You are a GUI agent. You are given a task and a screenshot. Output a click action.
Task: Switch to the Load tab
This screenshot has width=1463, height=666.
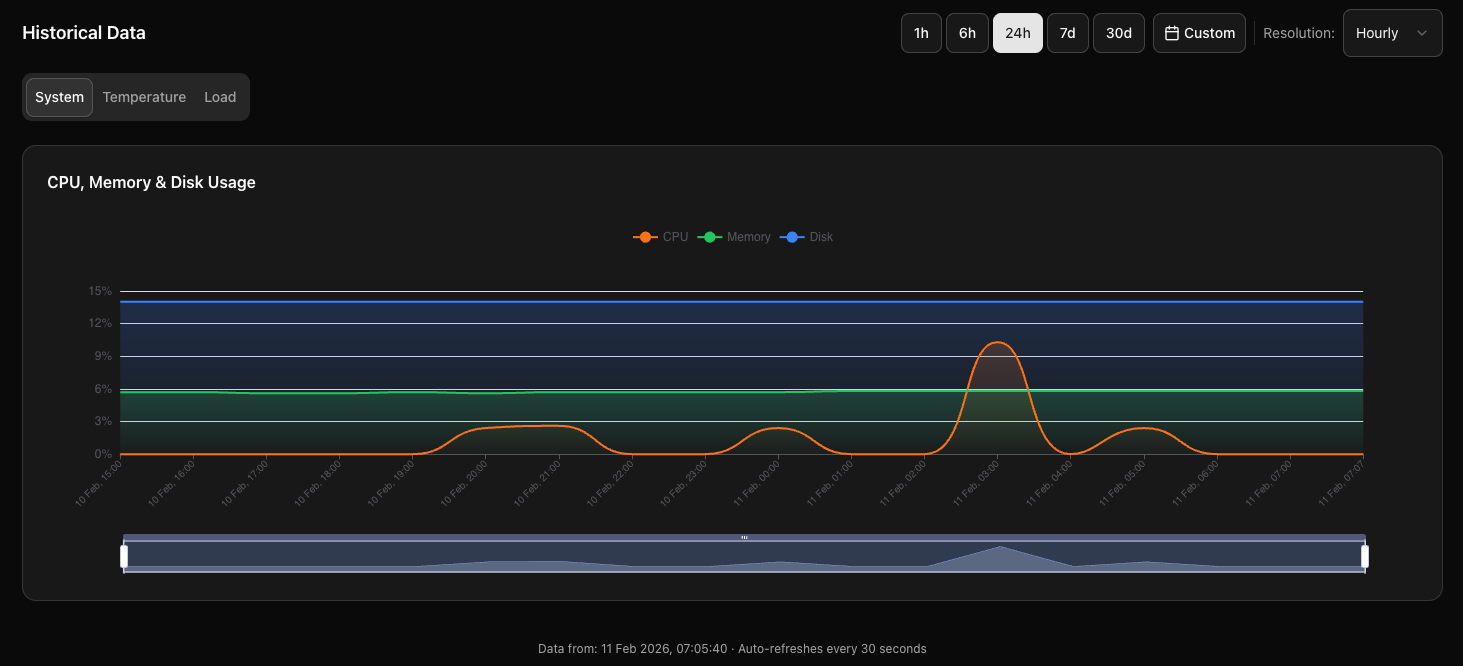coord(220,97)
